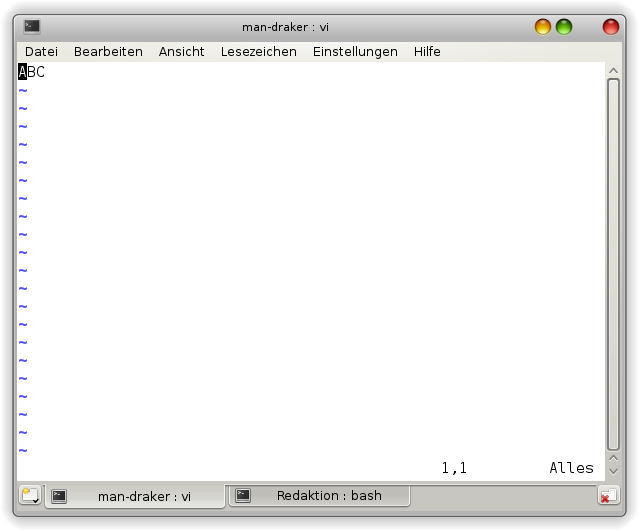This screenshot has width=639, height=531.
Task: Close the window with red button
Action: (611, 27)
